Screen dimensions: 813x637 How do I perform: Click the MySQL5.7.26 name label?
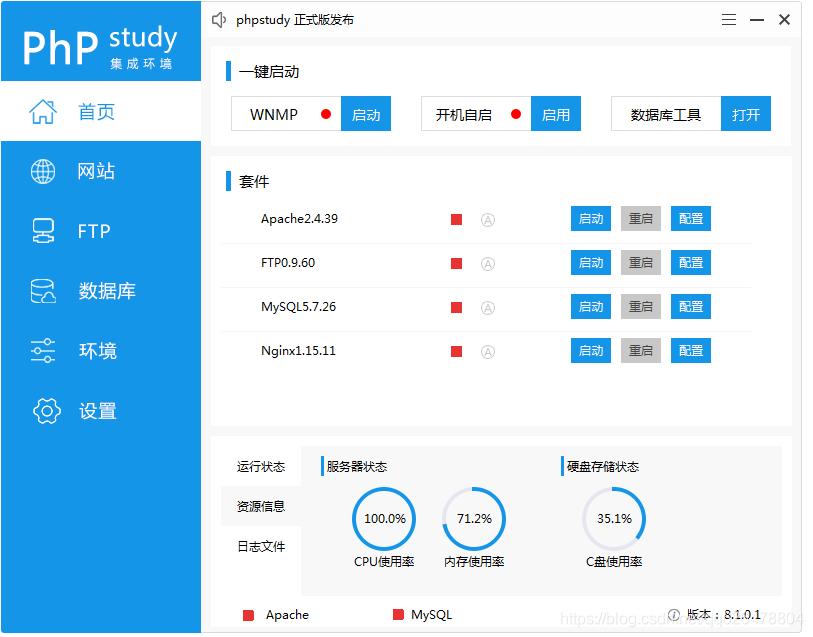(x=299, y=307)
